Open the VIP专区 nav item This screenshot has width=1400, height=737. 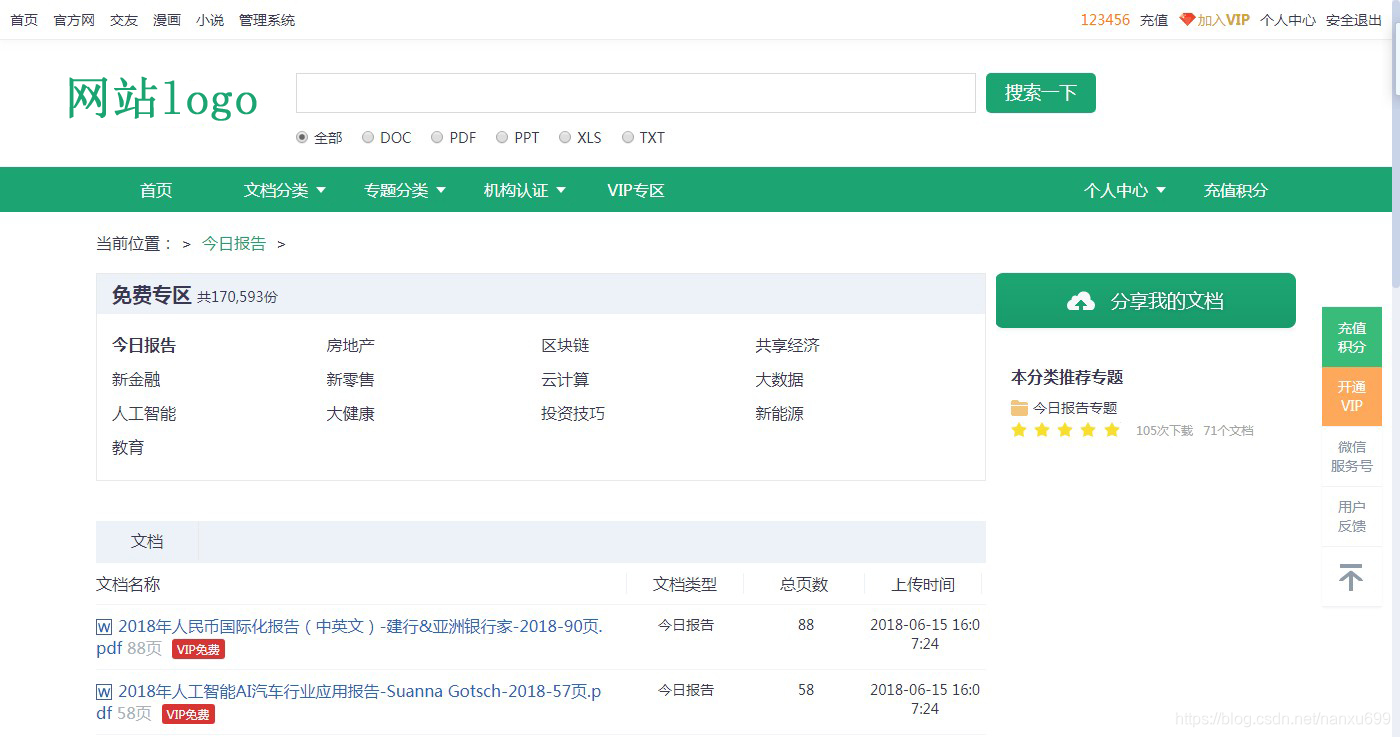click(x=636, y=190)
